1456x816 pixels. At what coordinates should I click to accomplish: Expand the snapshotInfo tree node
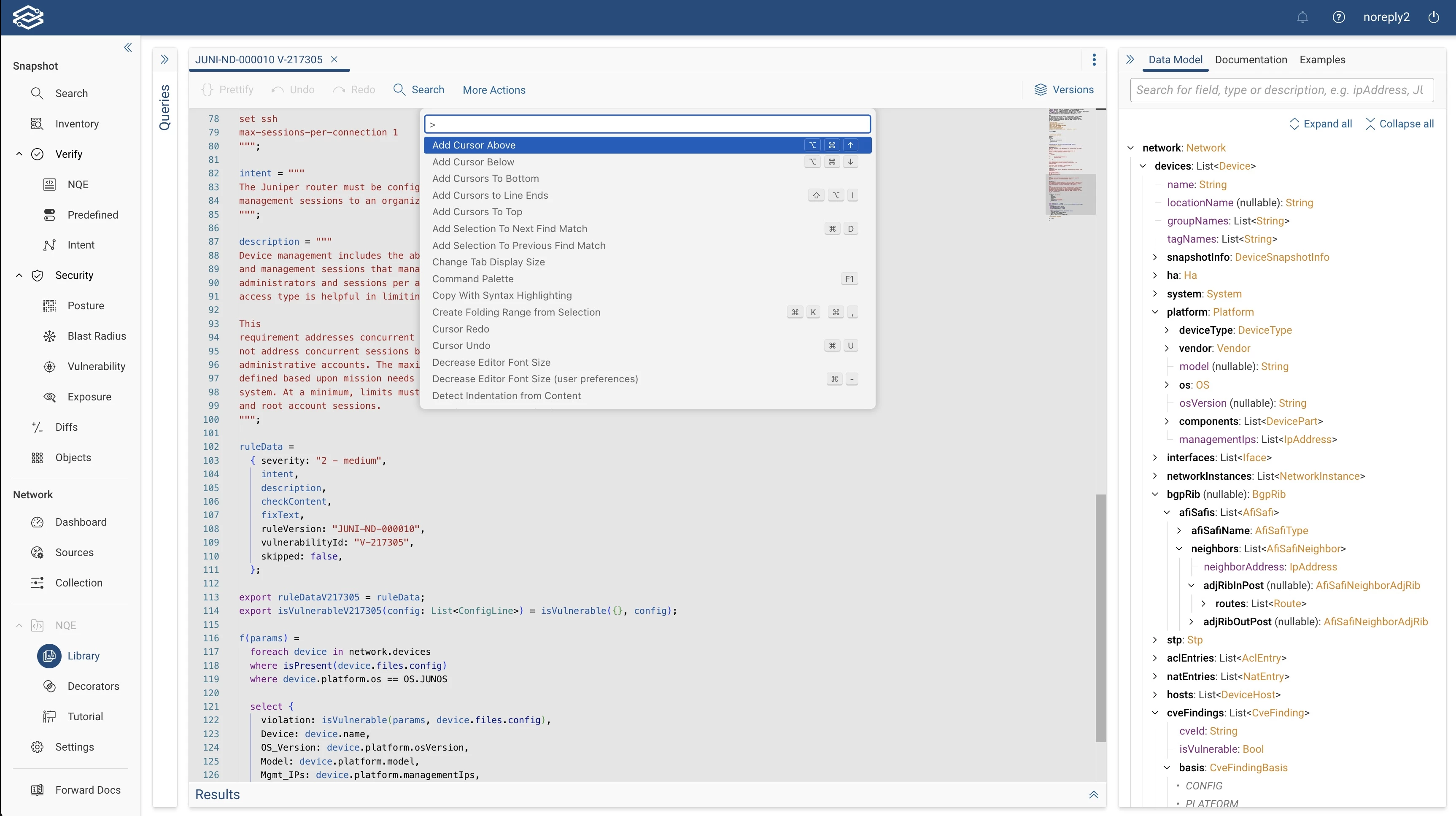1155,257
